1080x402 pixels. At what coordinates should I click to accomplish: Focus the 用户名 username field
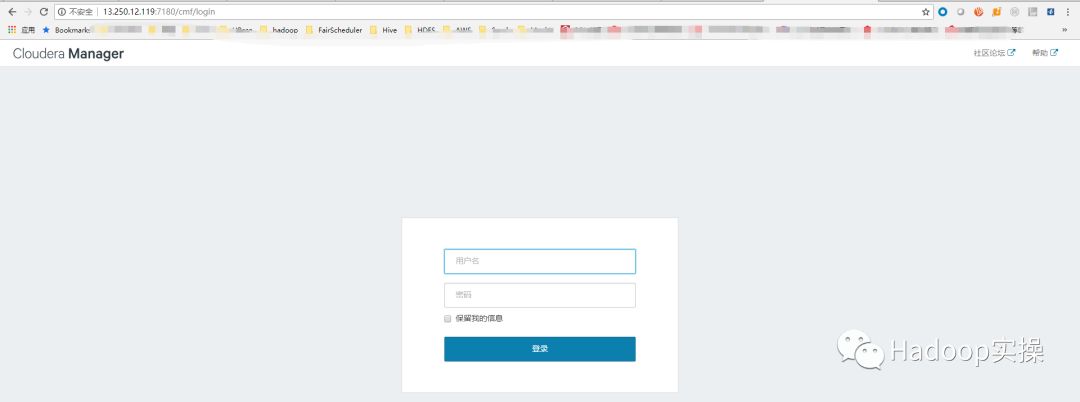pyautogui.click(x=540, y=262)
